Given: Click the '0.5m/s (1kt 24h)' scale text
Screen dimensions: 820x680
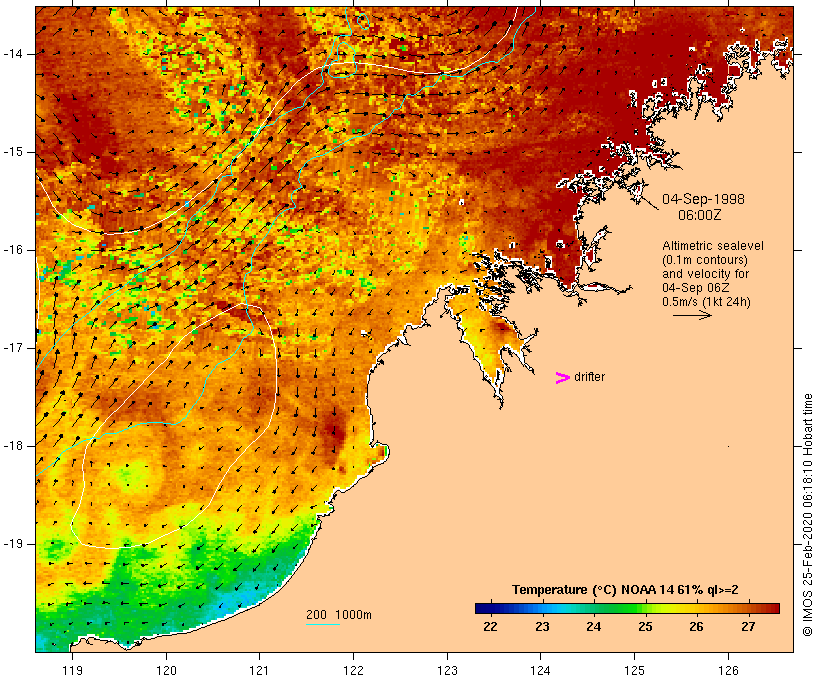Looking at the screenshot, I should pos(706,302).
